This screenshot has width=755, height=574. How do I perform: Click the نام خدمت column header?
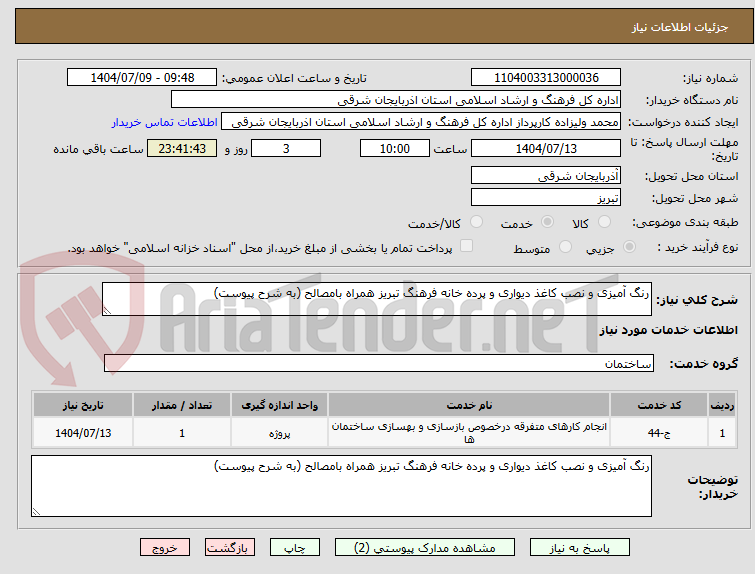[469, 405]
